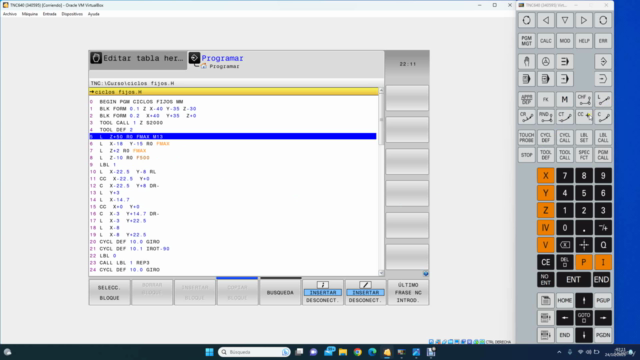Screen dimensions: 640x360
Task: Click the LBL CALL key
Action: (603, 138)
